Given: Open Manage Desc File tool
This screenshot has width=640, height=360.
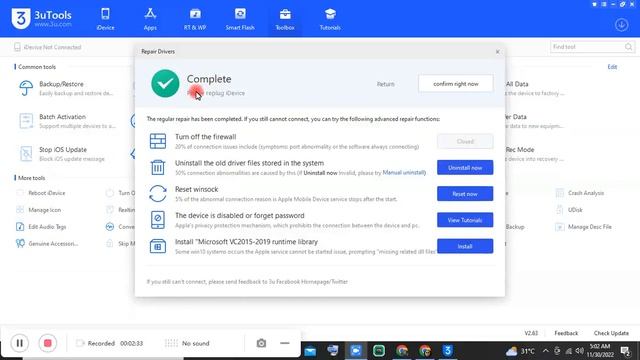Looking at the screenshot, I should tap(584, 227).
